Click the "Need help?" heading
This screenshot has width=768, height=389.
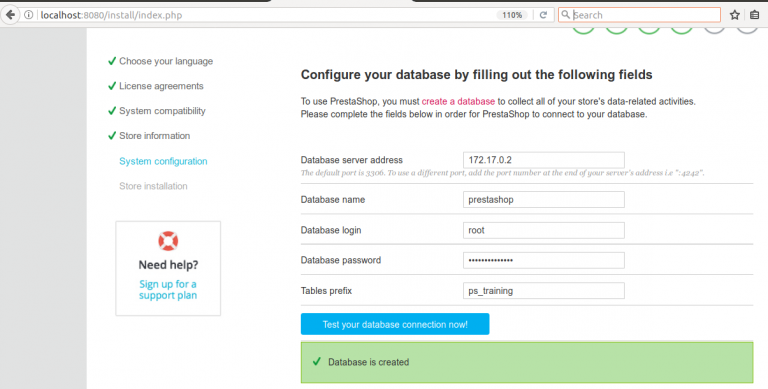coord(168,265)
